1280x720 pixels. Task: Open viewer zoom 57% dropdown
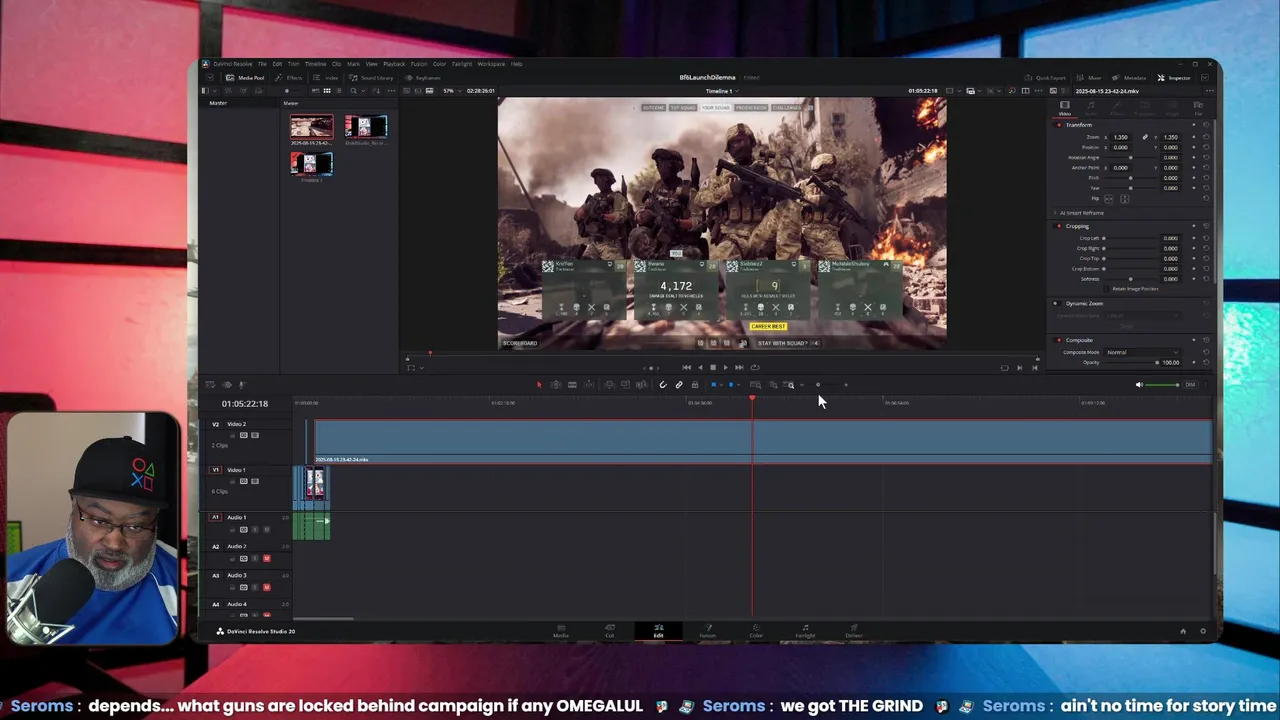click(452, 91)
